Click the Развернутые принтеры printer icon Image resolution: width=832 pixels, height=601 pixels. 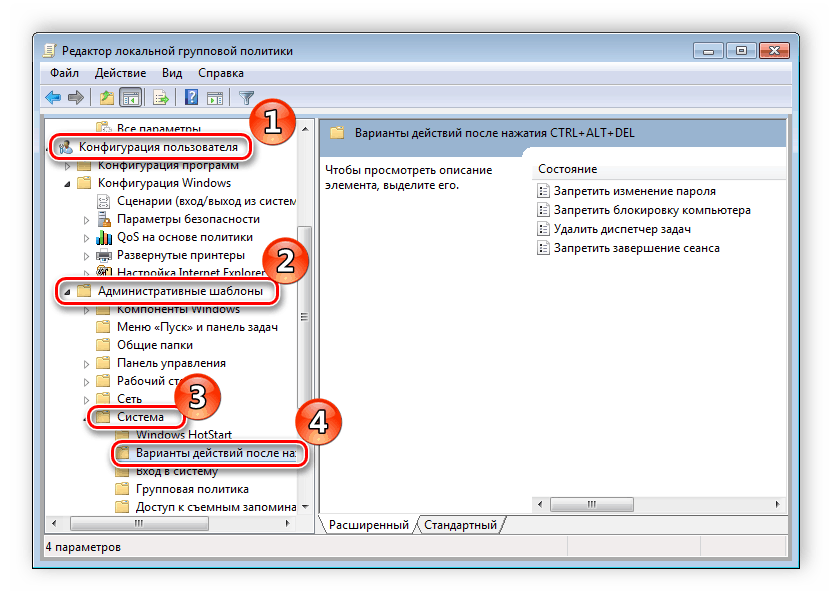point(104,255)
